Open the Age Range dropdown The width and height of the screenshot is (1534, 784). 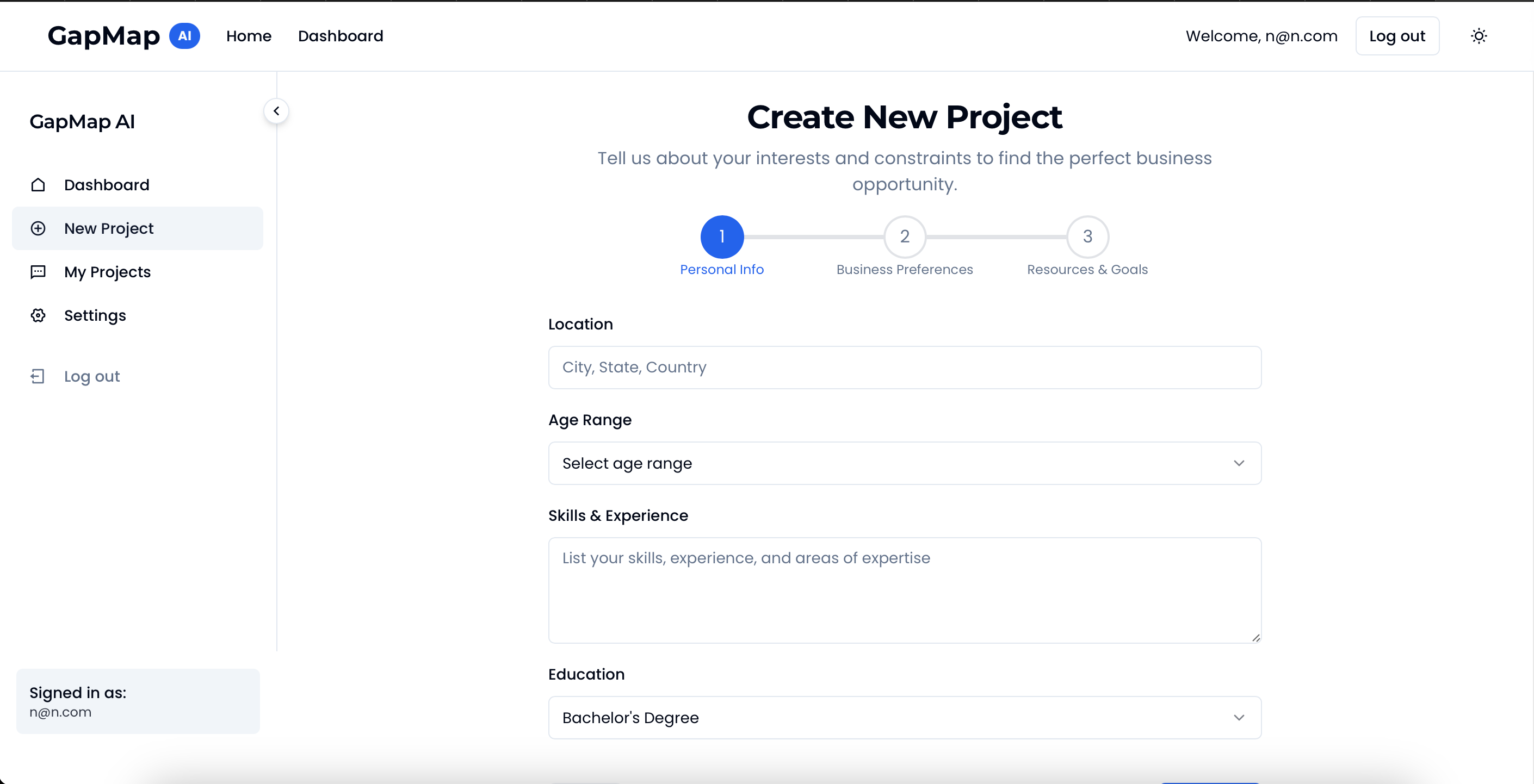click(904, 464)
